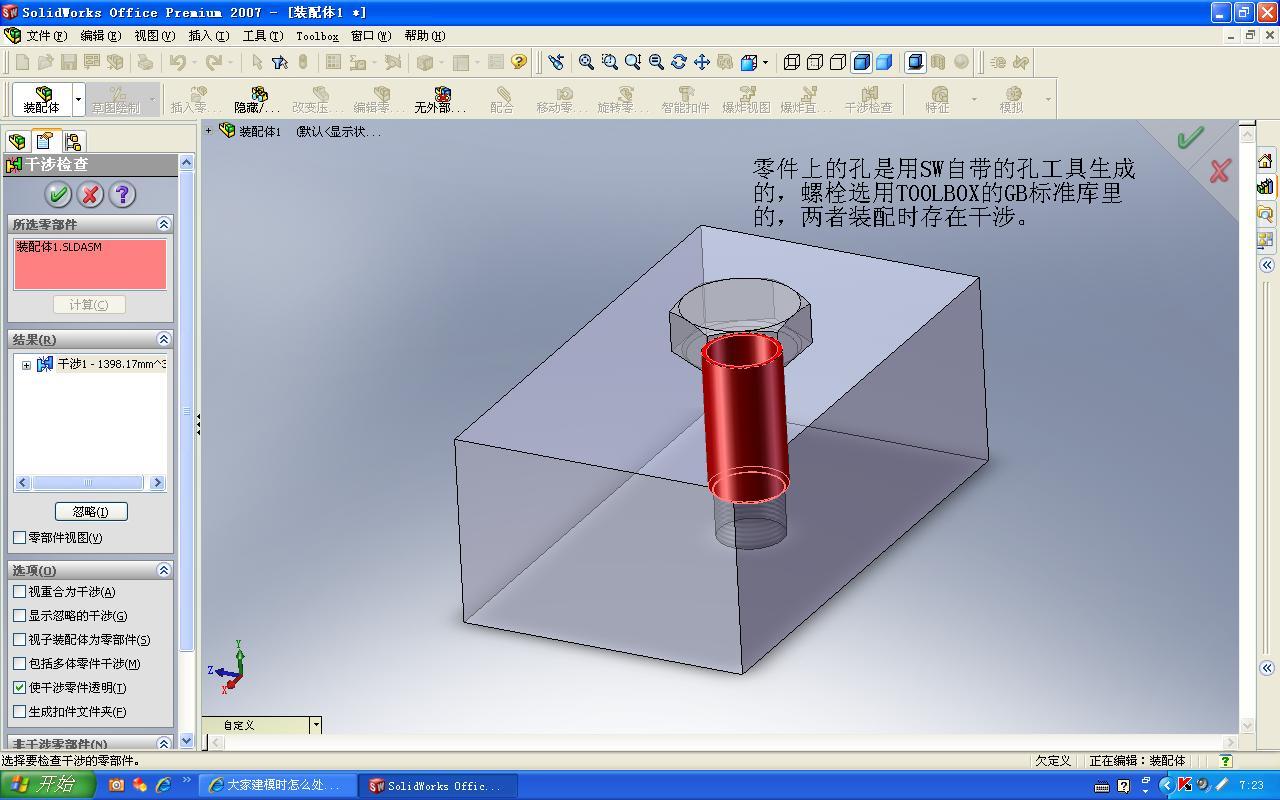The height and width of the screenshot is (800, 1280).
Task: Click the Zoom to Selection icon
Action: pos(656,62)
